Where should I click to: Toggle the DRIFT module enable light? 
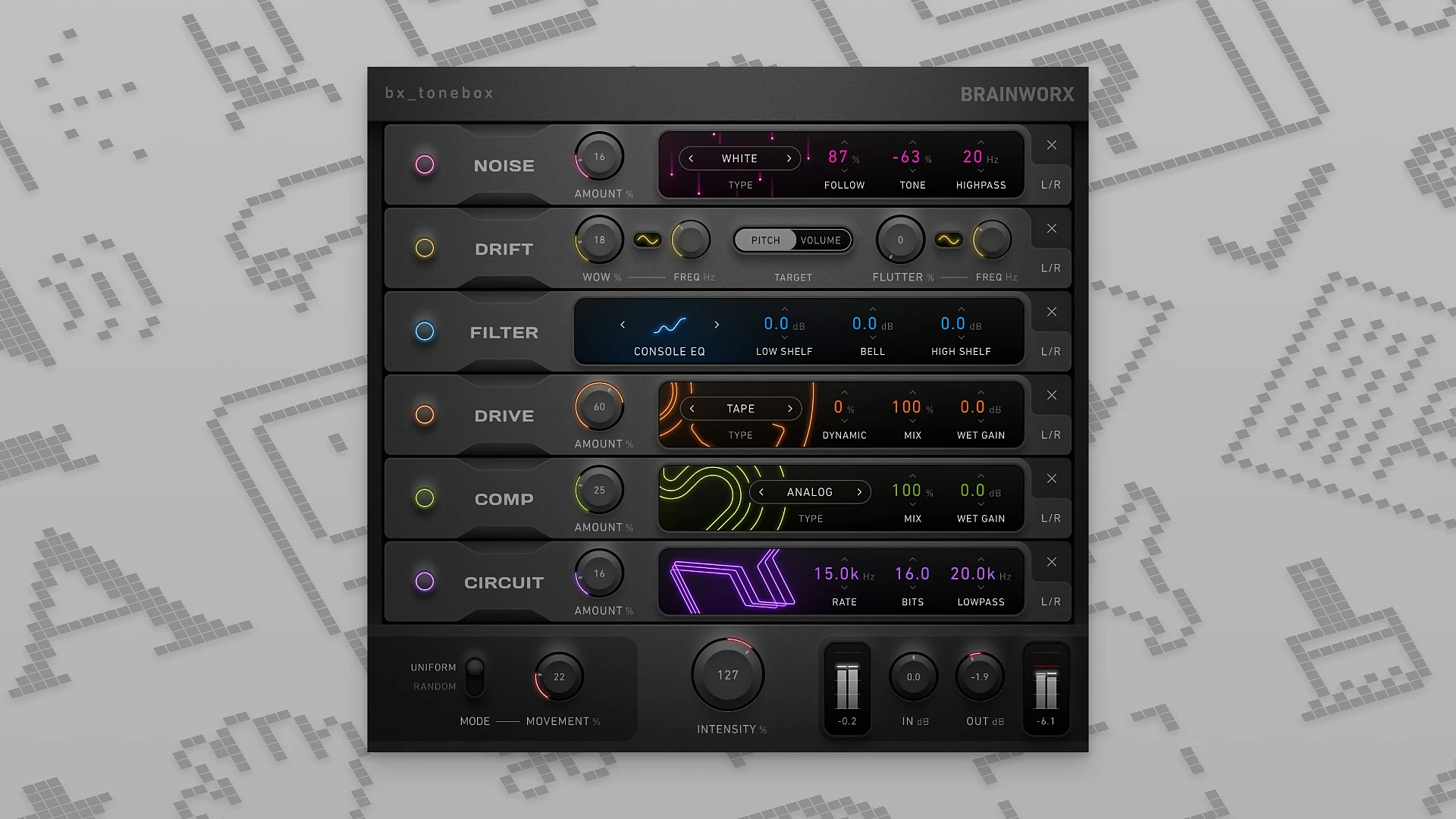coord(425,249)
